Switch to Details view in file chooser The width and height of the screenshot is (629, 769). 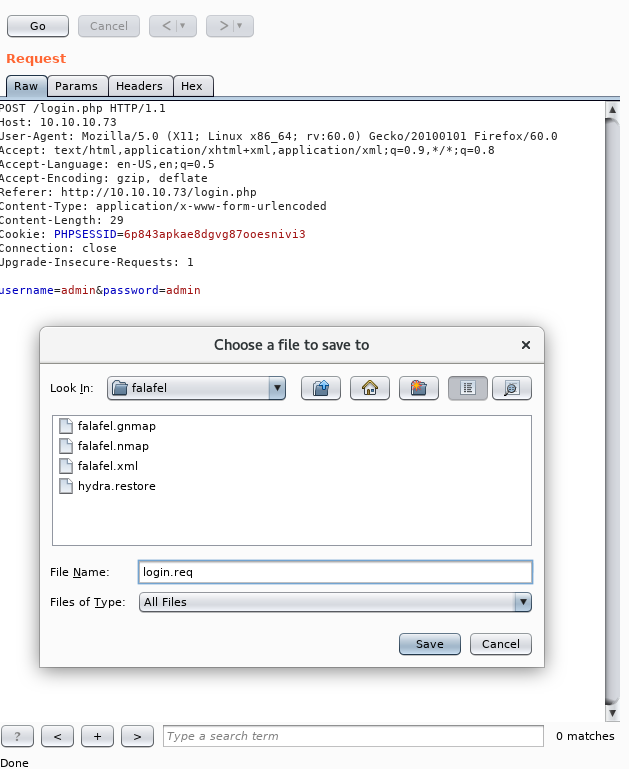[x=512, y=388]
